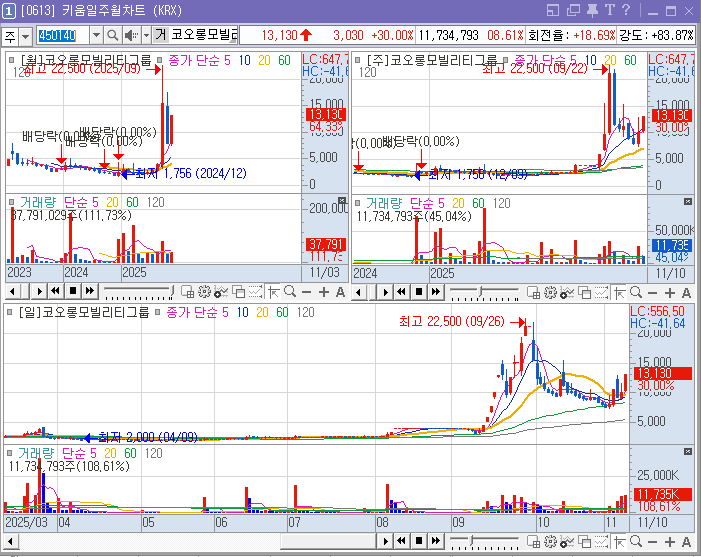Click the daily chart horizontal scrollbar thumb
This screenshot has width=701, height=557.
click(x=329, y=542)
